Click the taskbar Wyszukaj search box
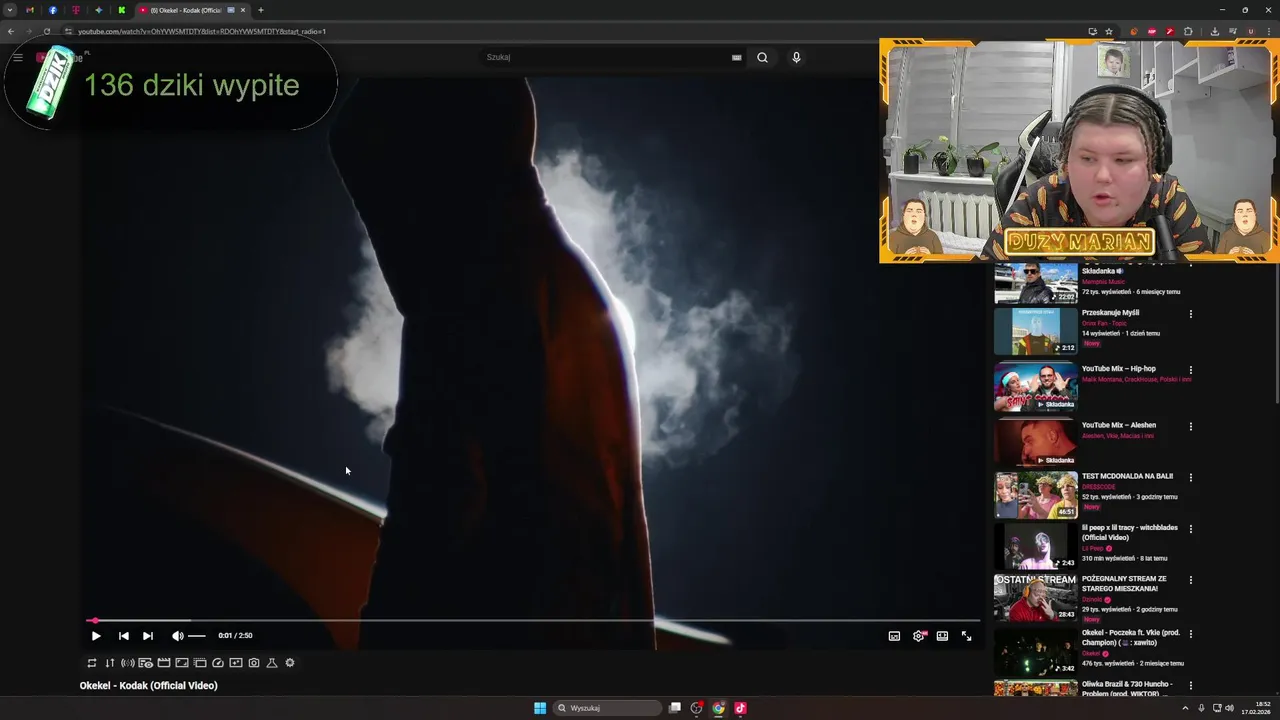Image resolution: width=1280 pixels, height=720 pixels. coord(608,708)
